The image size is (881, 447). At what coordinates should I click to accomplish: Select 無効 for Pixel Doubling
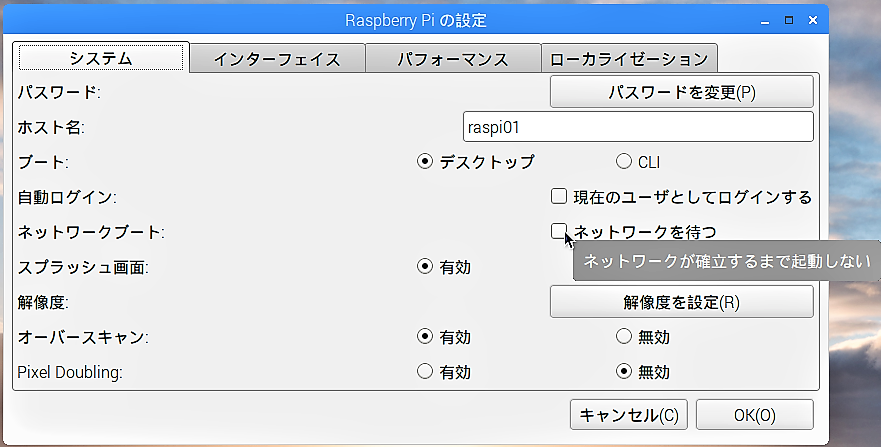[x=624, y=371]
